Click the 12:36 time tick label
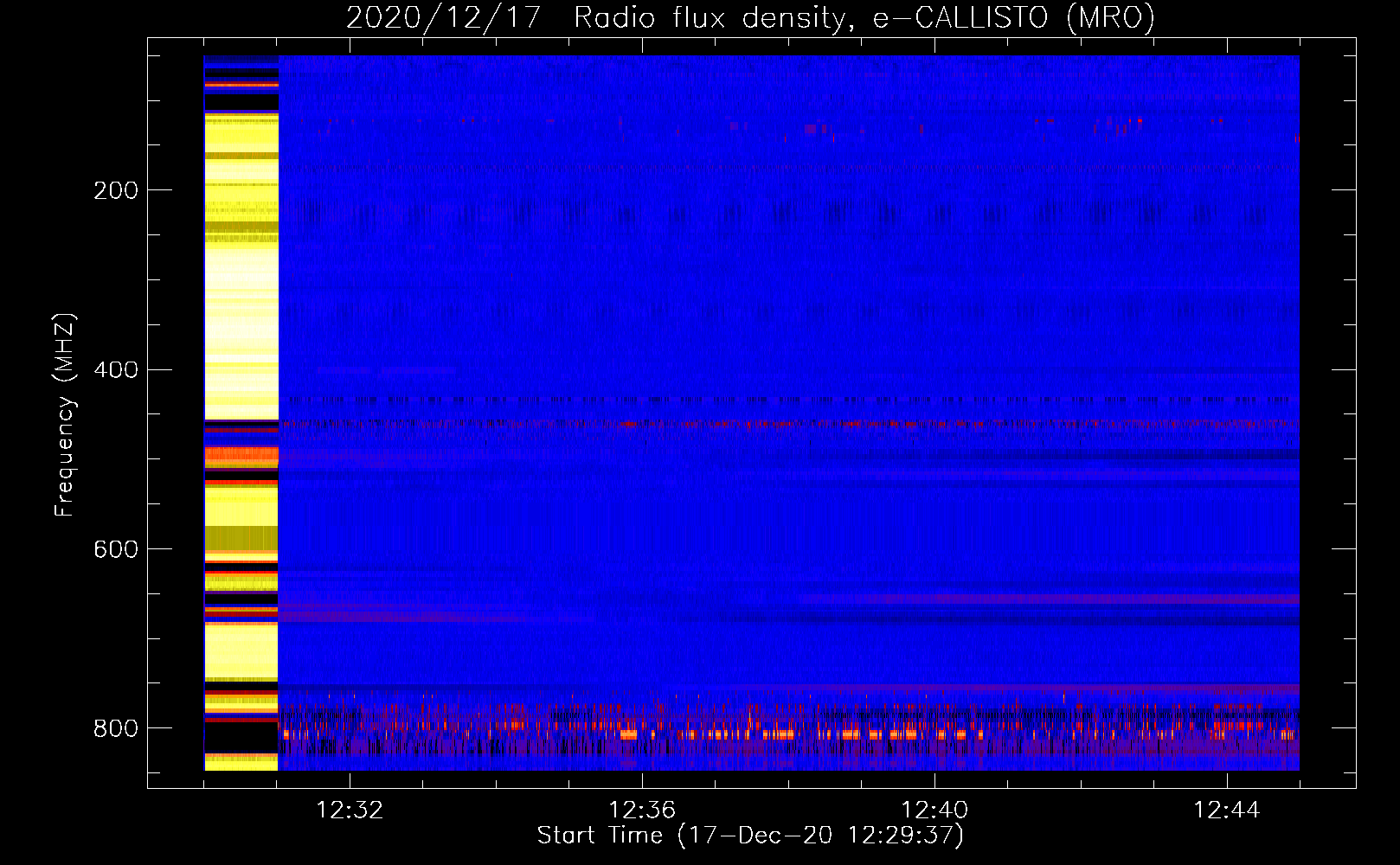Viewport: 1400px width, 865px height. pos(642,811)
